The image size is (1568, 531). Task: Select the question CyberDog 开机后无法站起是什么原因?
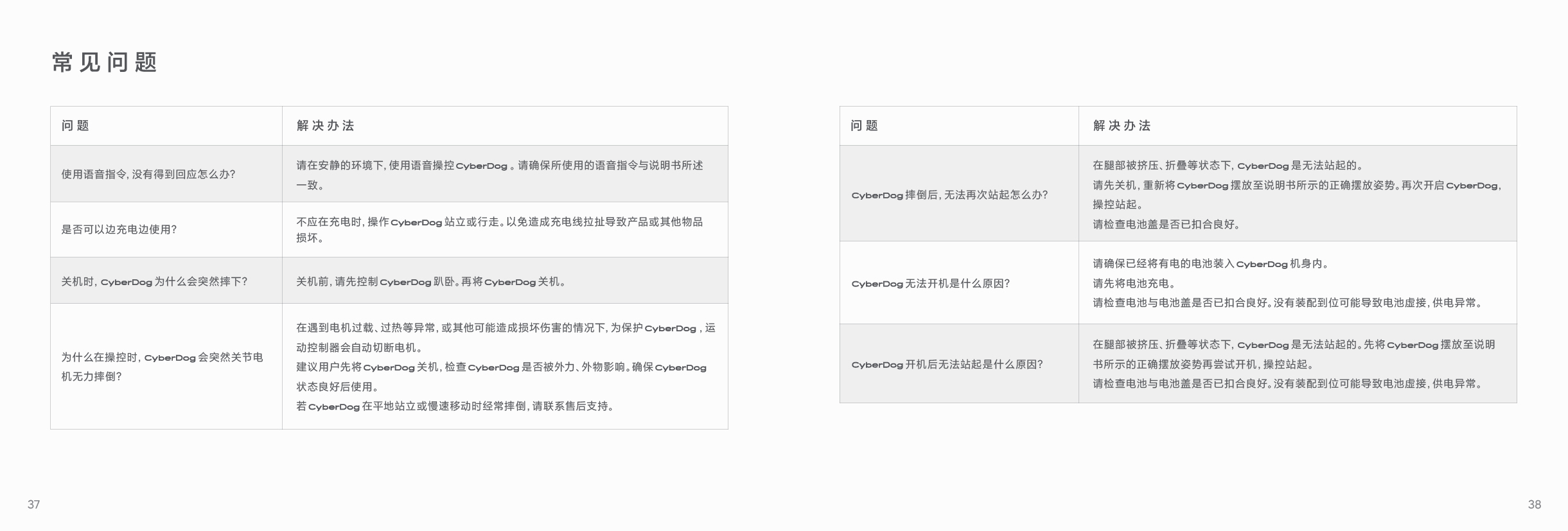click(947, 364)
